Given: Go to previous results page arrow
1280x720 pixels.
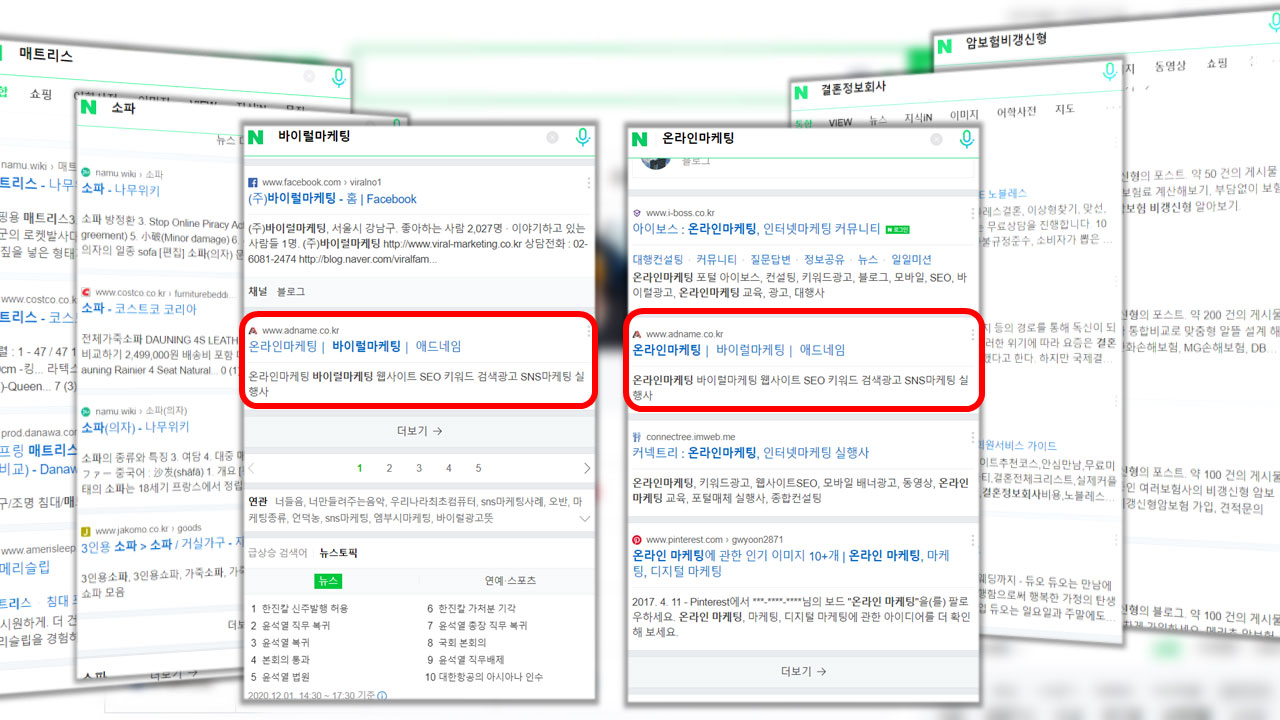Looking at the screenshot, I should 252,468.
